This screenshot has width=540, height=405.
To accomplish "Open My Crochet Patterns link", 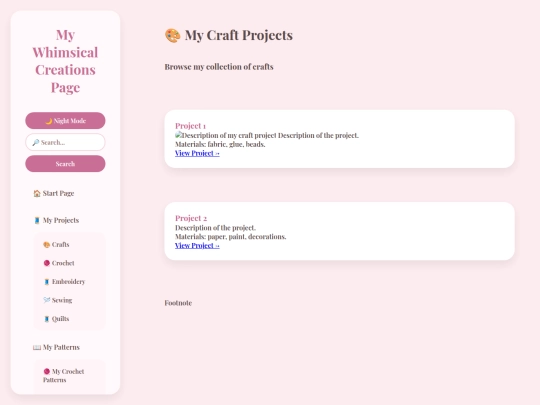I will (64, 375).
